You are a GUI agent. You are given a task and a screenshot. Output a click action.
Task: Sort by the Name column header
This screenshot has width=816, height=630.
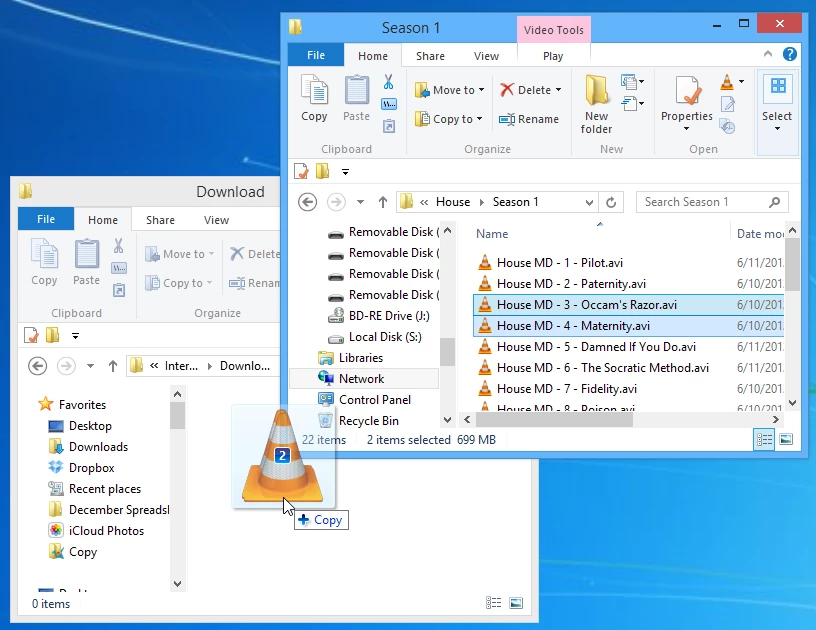point(492,234)
